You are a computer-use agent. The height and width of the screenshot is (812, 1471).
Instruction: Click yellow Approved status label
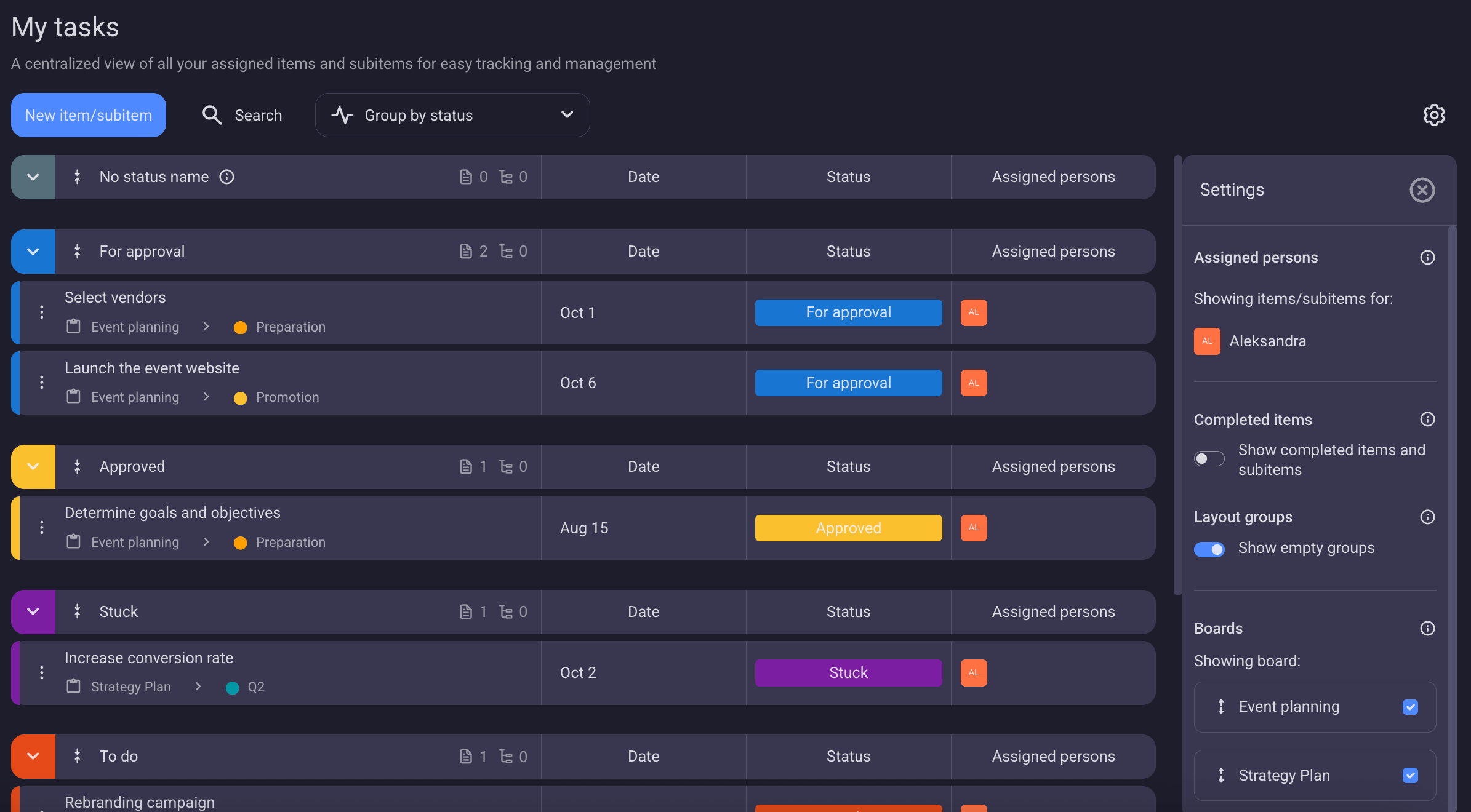(x=848, y=528)
